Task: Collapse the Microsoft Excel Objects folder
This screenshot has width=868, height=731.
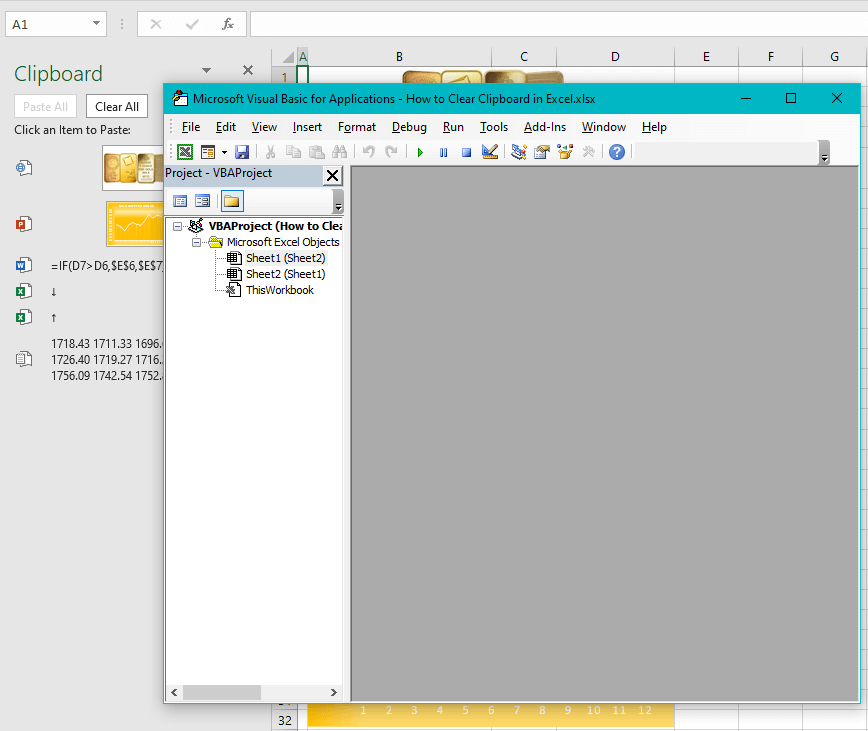Action: point(197,242)
